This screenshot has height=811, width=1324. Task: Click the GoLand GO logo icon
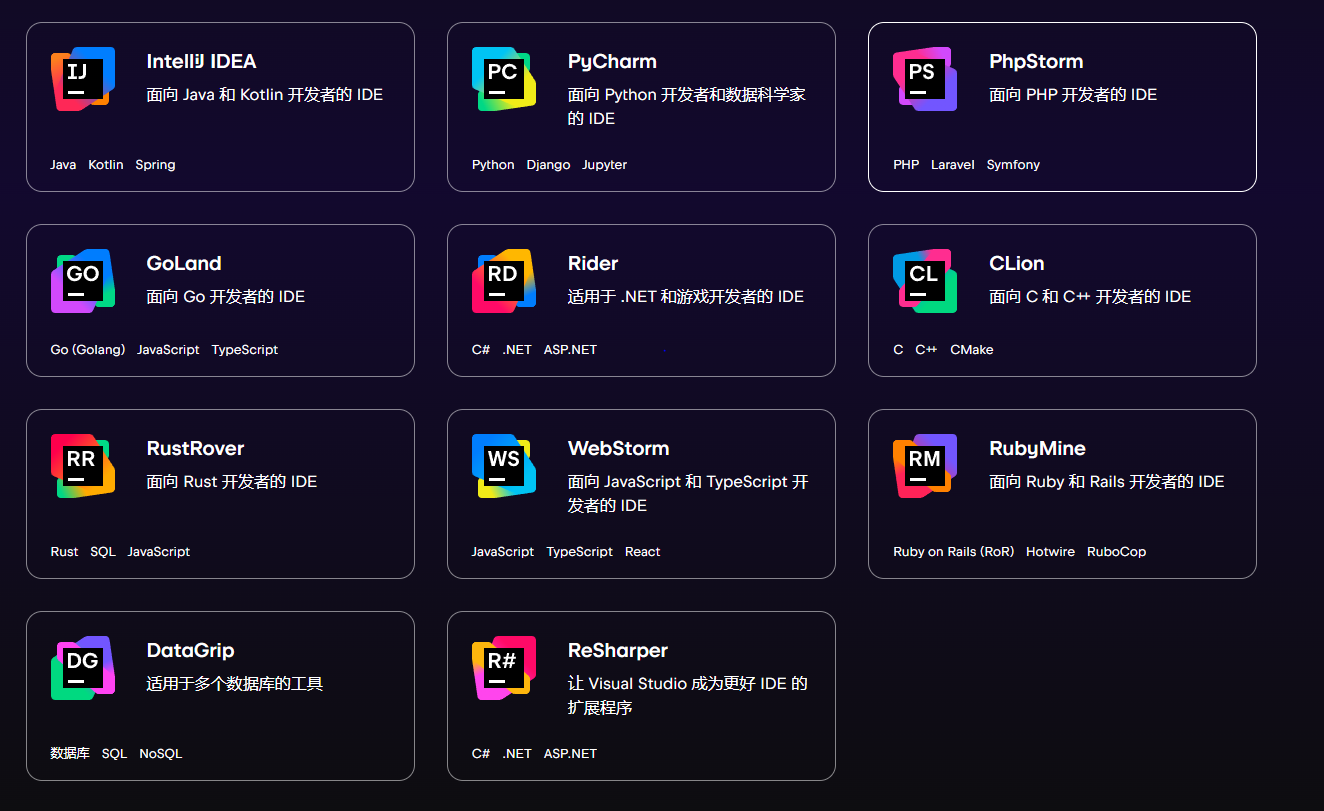(x=83, y=281)
